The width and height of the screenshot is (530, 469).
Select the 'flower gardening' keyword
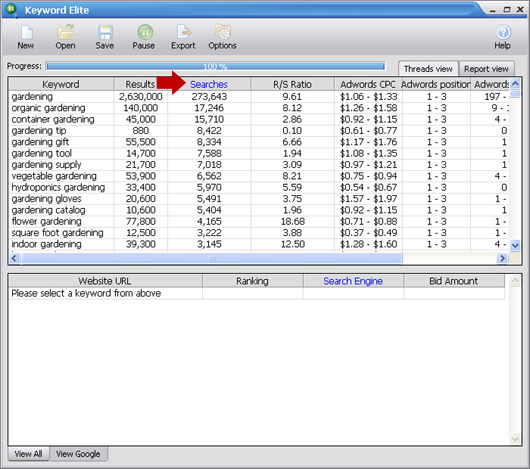click(x=46, y=222)
